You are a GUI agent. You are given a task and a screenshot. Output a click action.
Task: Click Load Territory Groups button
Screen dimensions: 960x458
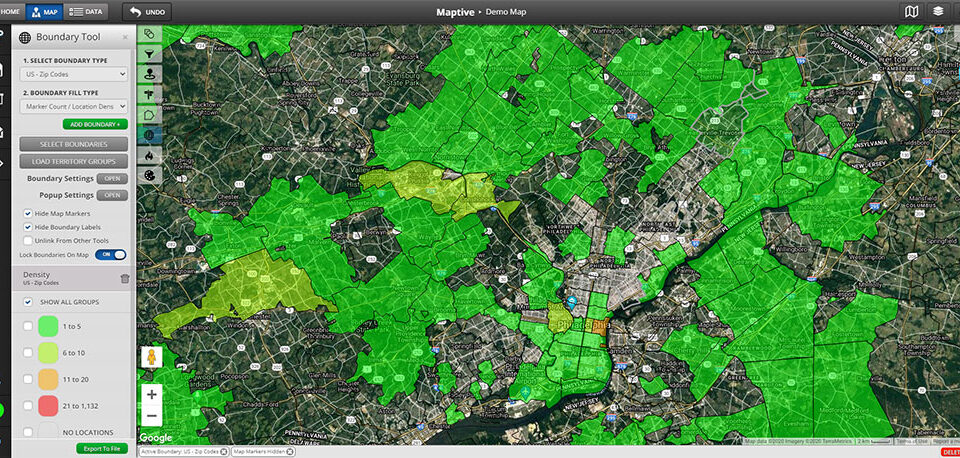pos(73,162)
